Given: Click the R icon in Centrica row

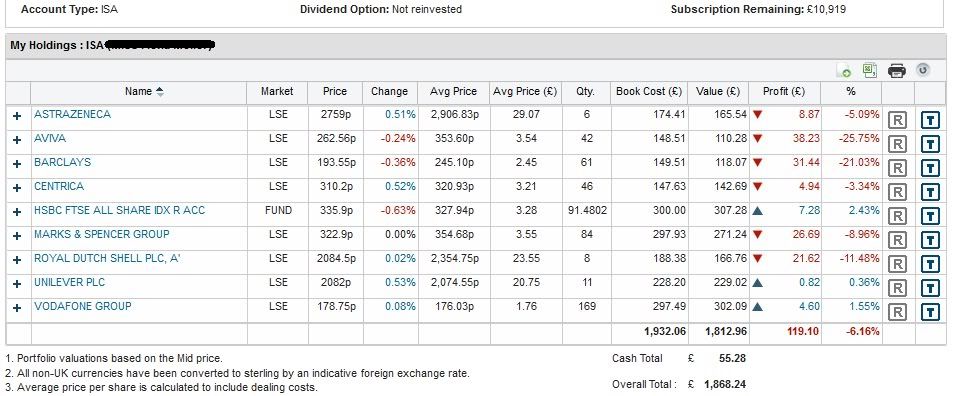Looking at the screenshot, I should pos(897,192).
